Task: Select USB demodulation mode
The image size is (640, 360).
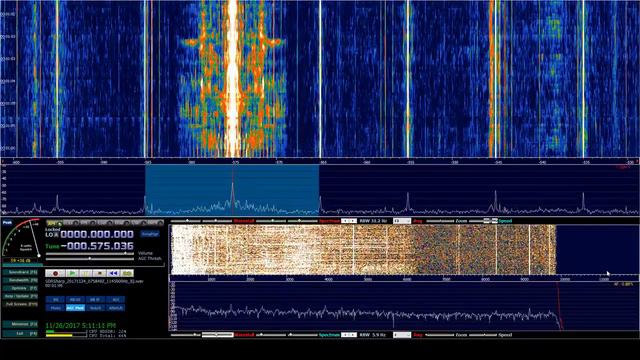Action: [x=122, y=222]
